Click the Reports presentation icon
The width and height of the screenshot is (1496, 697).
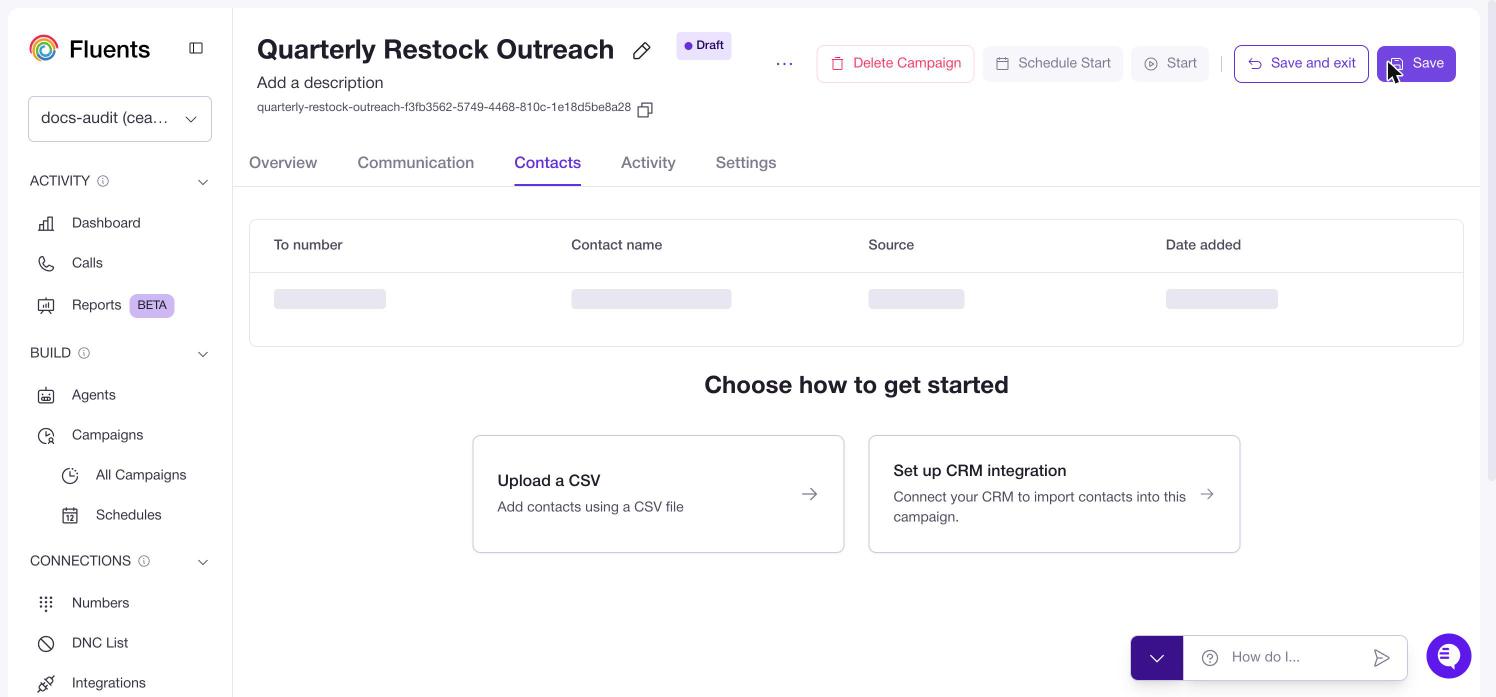pos(46,305)
